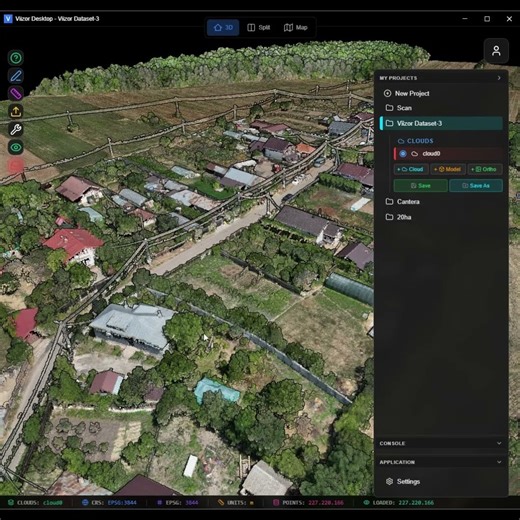
Task: Switch to the Split view tab
Action: coord(258,27)
